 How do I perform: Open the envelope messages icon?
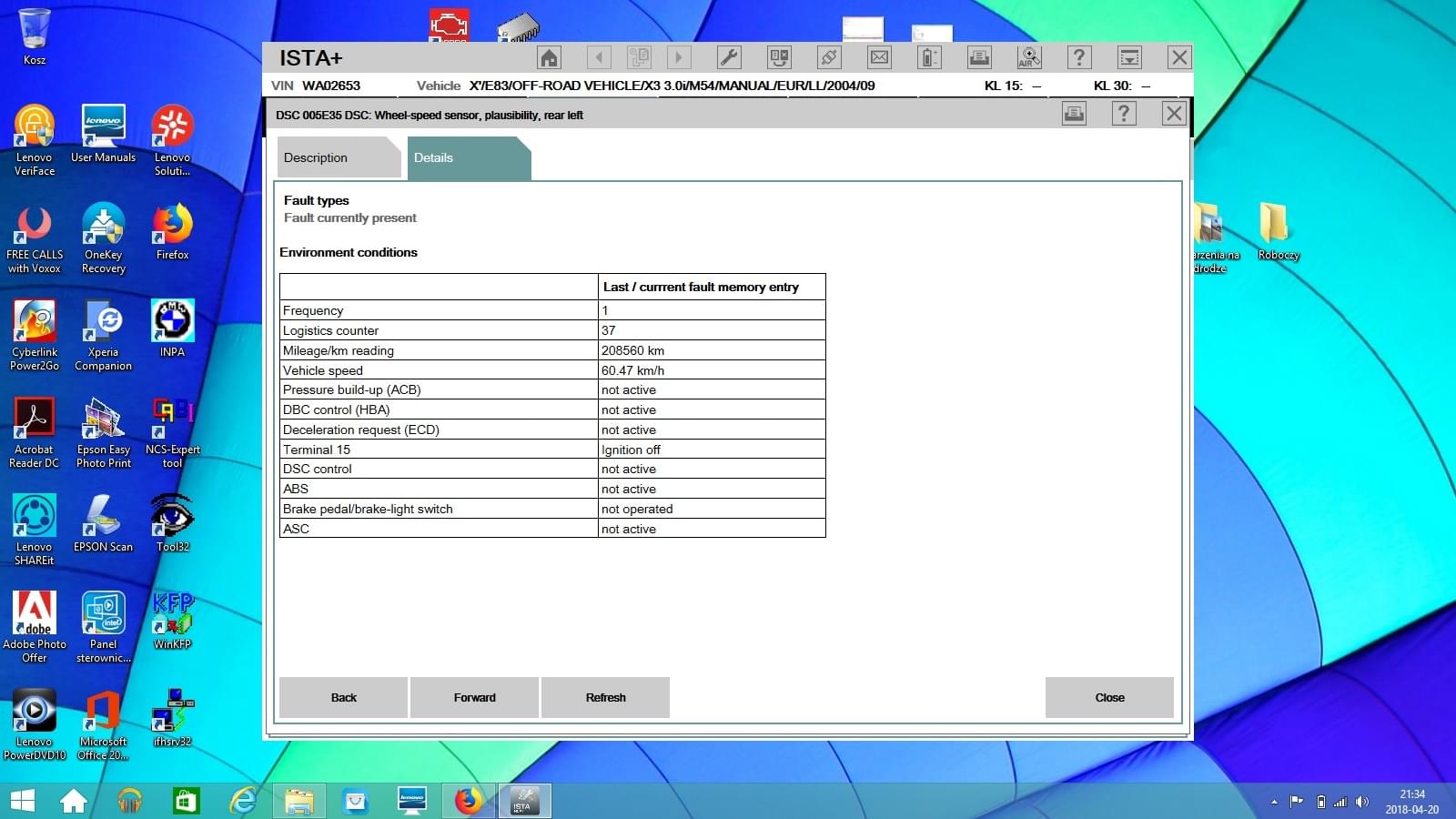point(879,58)
